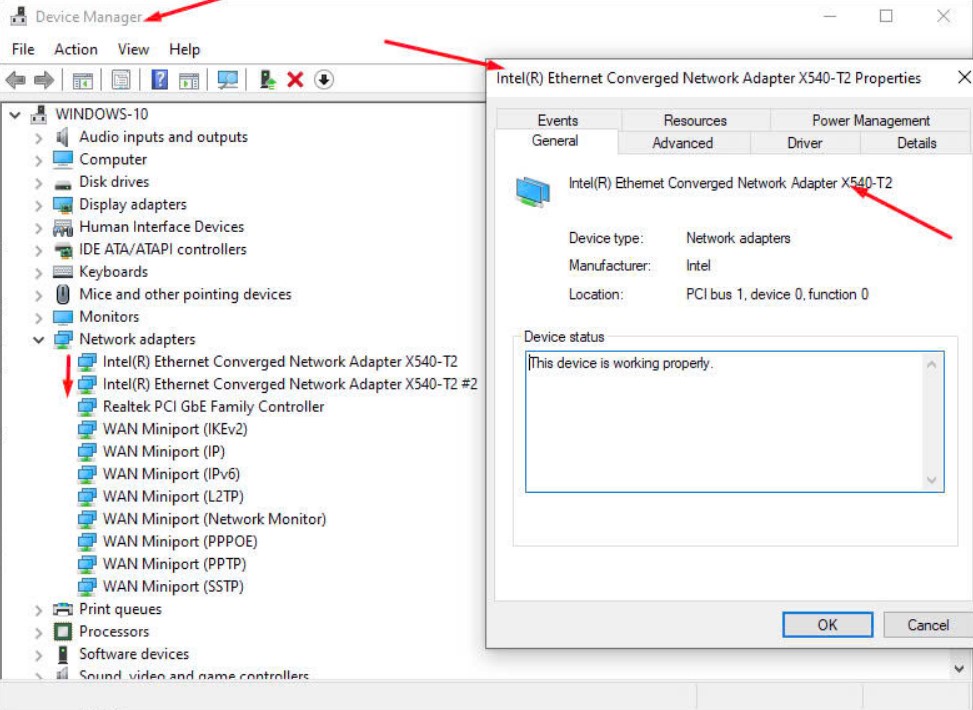This screenshot has height=710, width=973.
Task: Click the Display adapters icon
Action: click(x=63, y=205)
